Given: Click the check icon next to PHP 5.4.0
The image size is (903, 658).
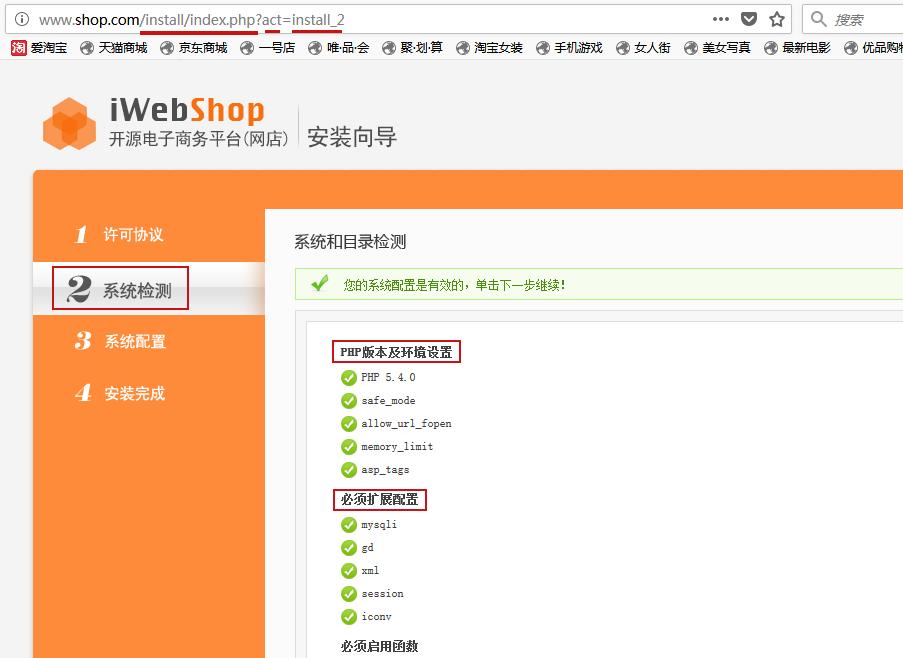Looking at the screenshot, I should pos(348,378).
